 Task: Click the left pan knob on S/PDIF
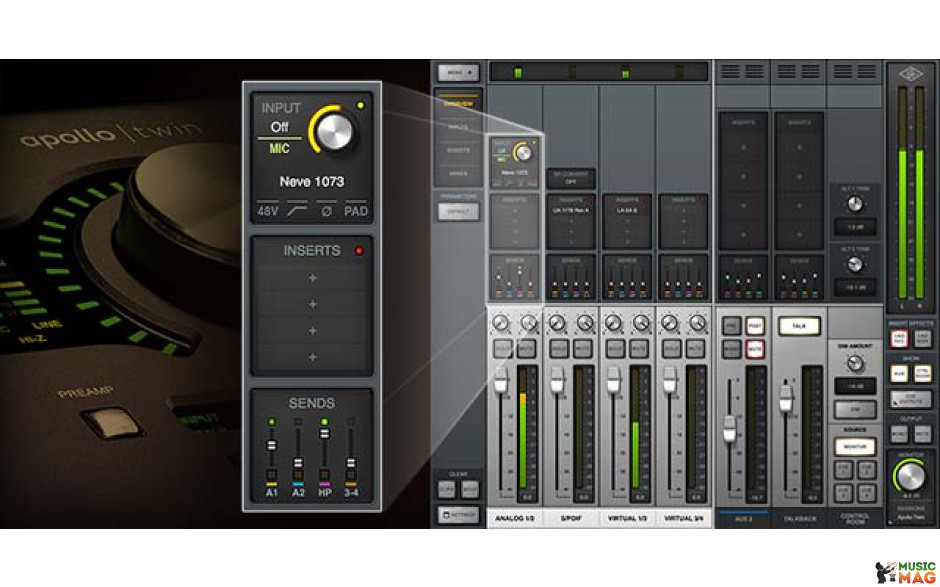pyautogui.click(x=557, y=323)
